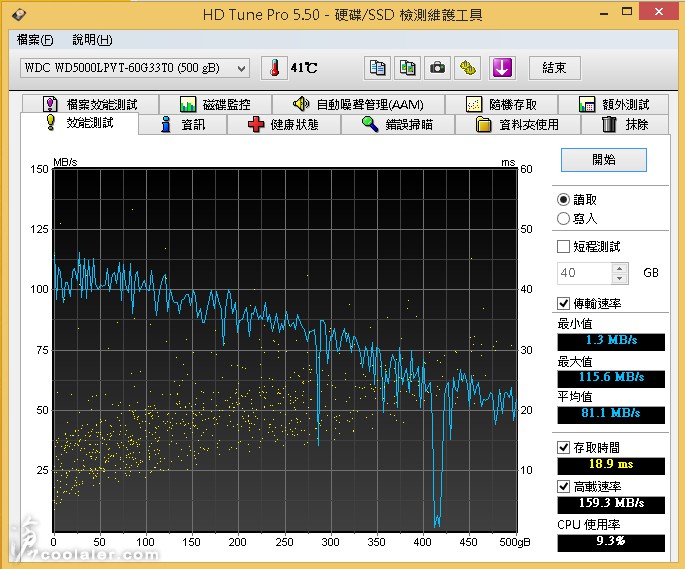Click the 81.1 MB/s average value
This screenshot has width=685, height=569.
tap(611, 414)
